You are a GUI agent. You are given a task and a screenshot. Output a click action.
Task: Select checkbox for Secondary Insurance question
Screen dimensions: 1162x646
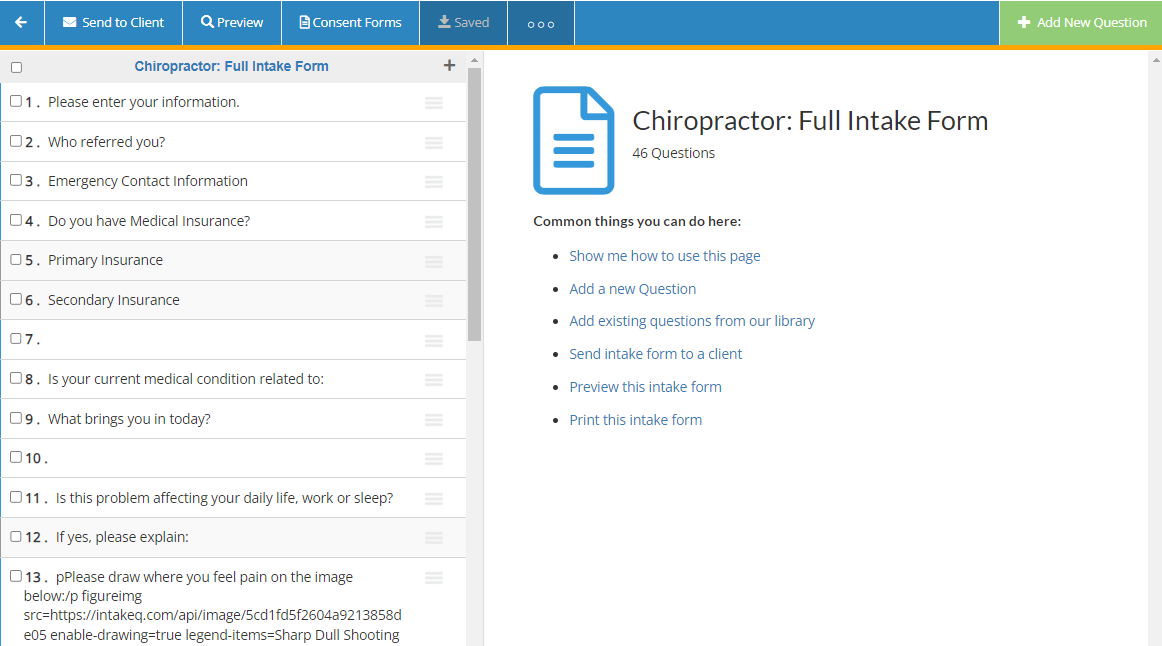[16, 299]
